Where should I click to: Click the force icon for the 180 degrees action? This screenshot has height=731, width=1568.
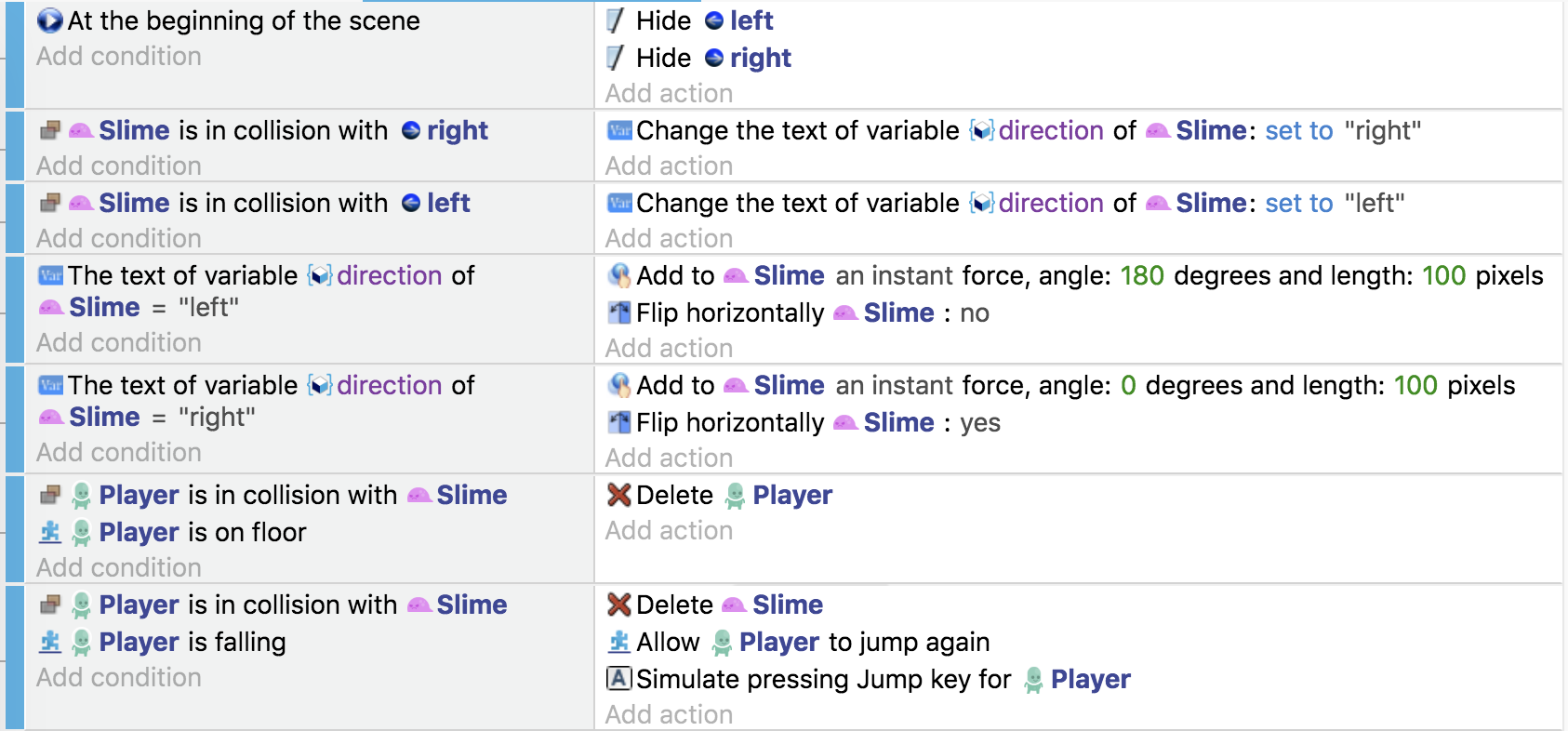619,275
